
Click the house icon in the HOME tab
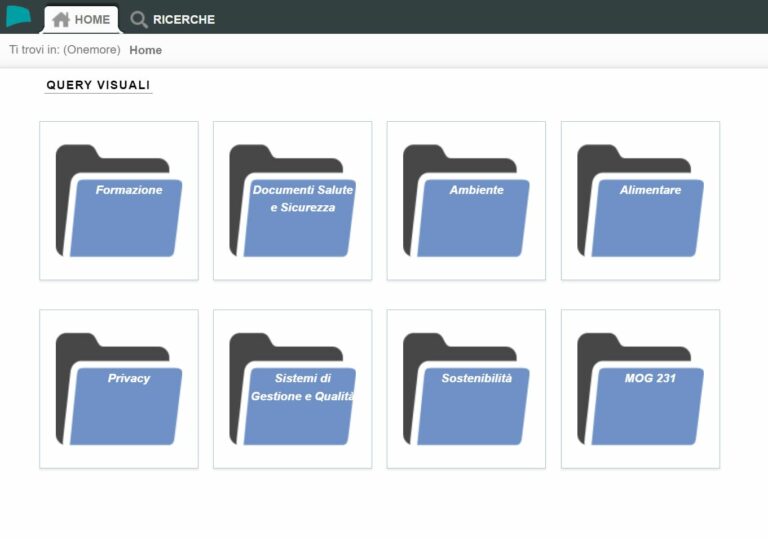pyautogui.click(x=61, y=19)
